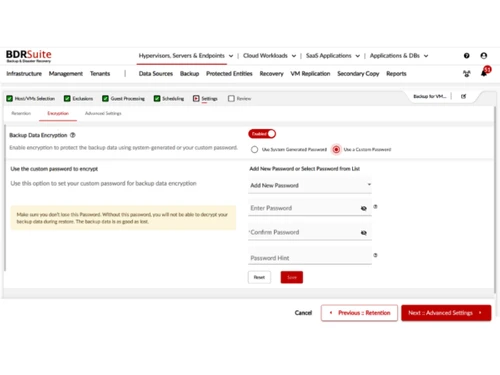Click Previous :: Retention button
The height and width of the screenshot is (375, 500).
coord(359,313)
